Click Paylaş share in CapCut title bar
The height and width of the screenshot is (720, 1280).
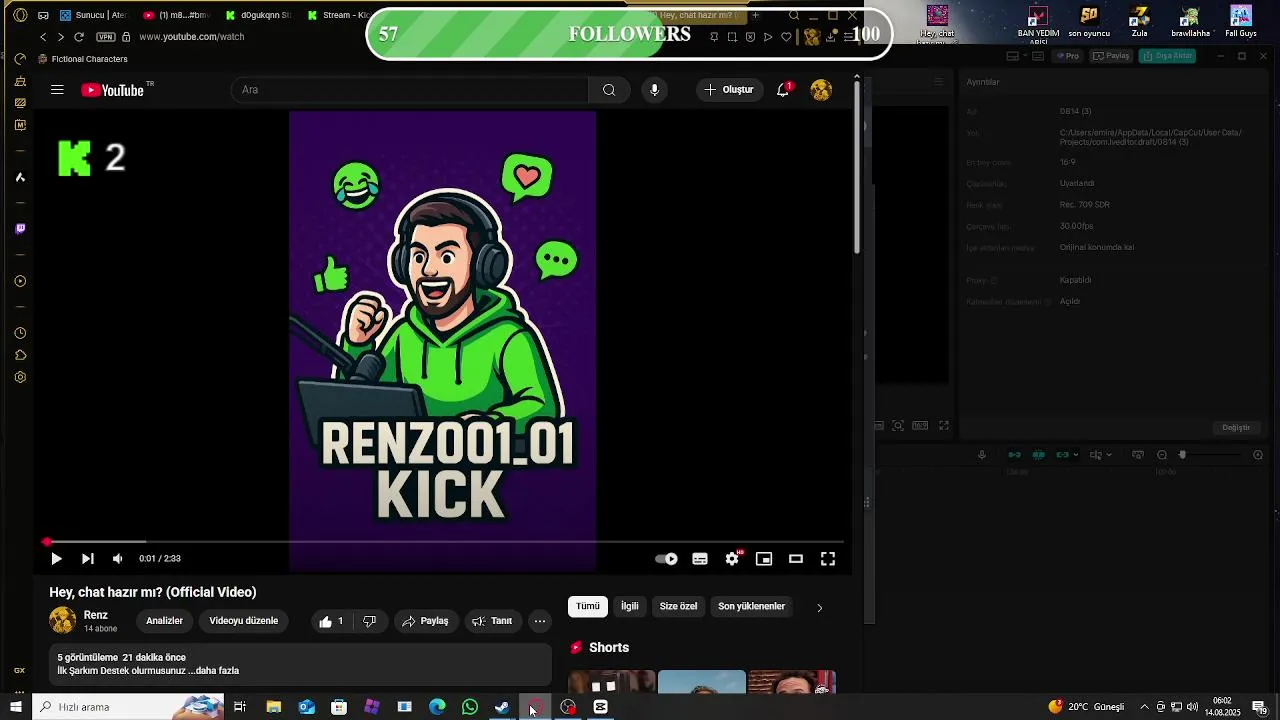[1111, 56]
